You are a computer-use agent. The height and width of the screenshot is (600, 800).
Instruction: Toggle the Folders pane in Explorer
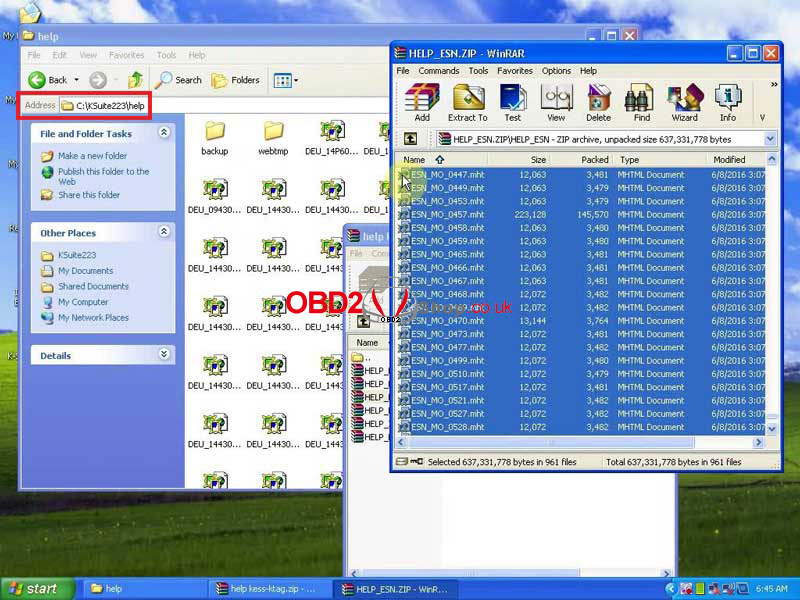point(235,80)
